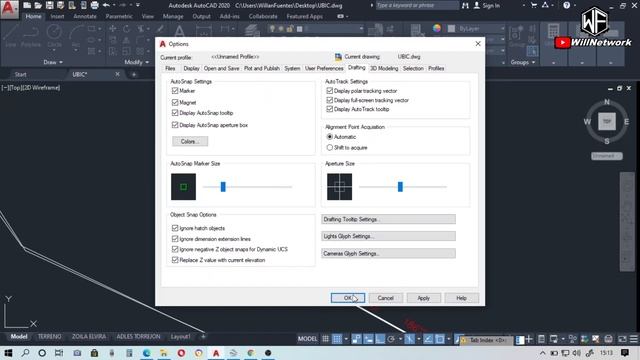The image size is (640, 360).
Task: Click the Lights Glyph Settings button
Action: coord(388,236)
